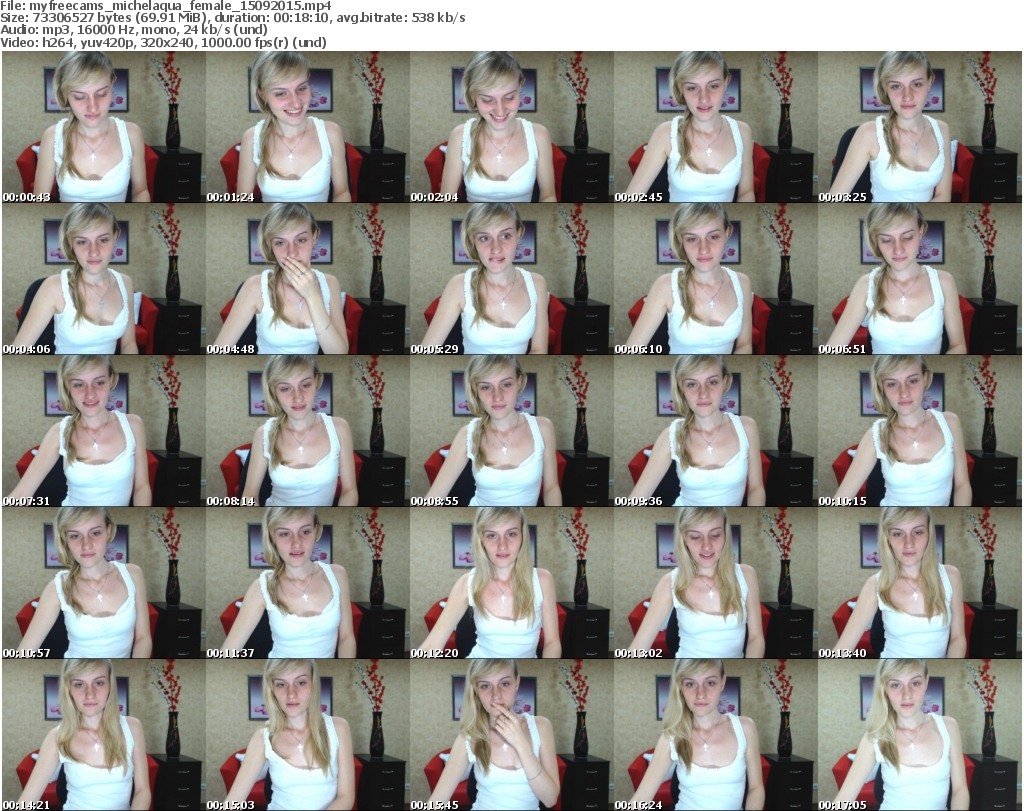This screenshot has height=811, width=1024.
Task: Select the frame stamped 00:15:03
Action: (308, 735)
